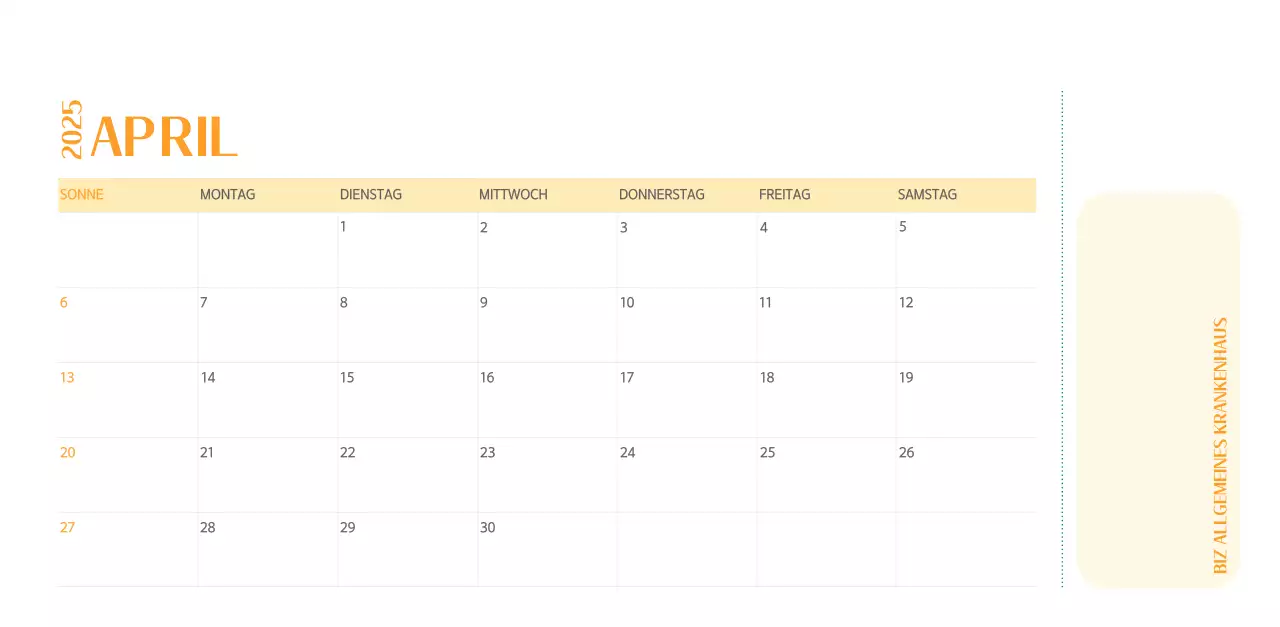Select the FREITAG column header
The height and width of the screenshot is (627, 1280).
pyautogui.click(x=784, y=195)
